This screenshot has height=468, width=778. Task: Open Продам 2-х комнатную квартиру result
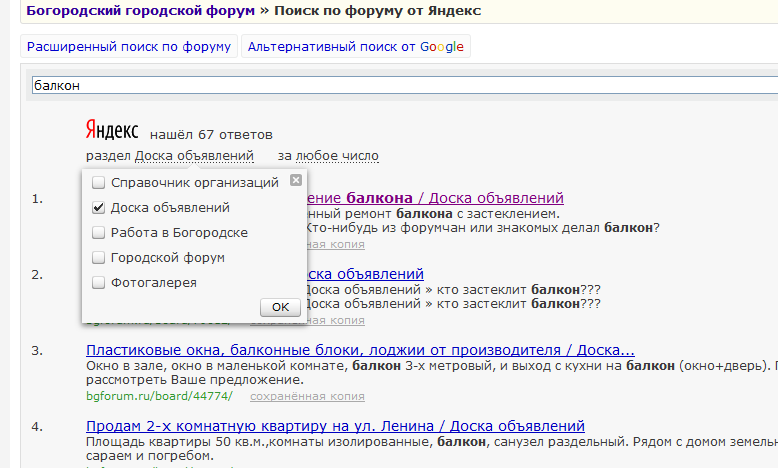(x=335, y=426)
